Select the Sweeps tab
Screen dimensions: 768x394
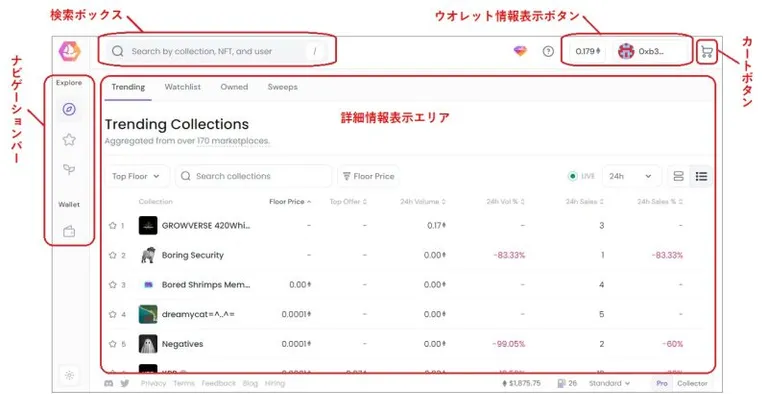coord(283,87)
